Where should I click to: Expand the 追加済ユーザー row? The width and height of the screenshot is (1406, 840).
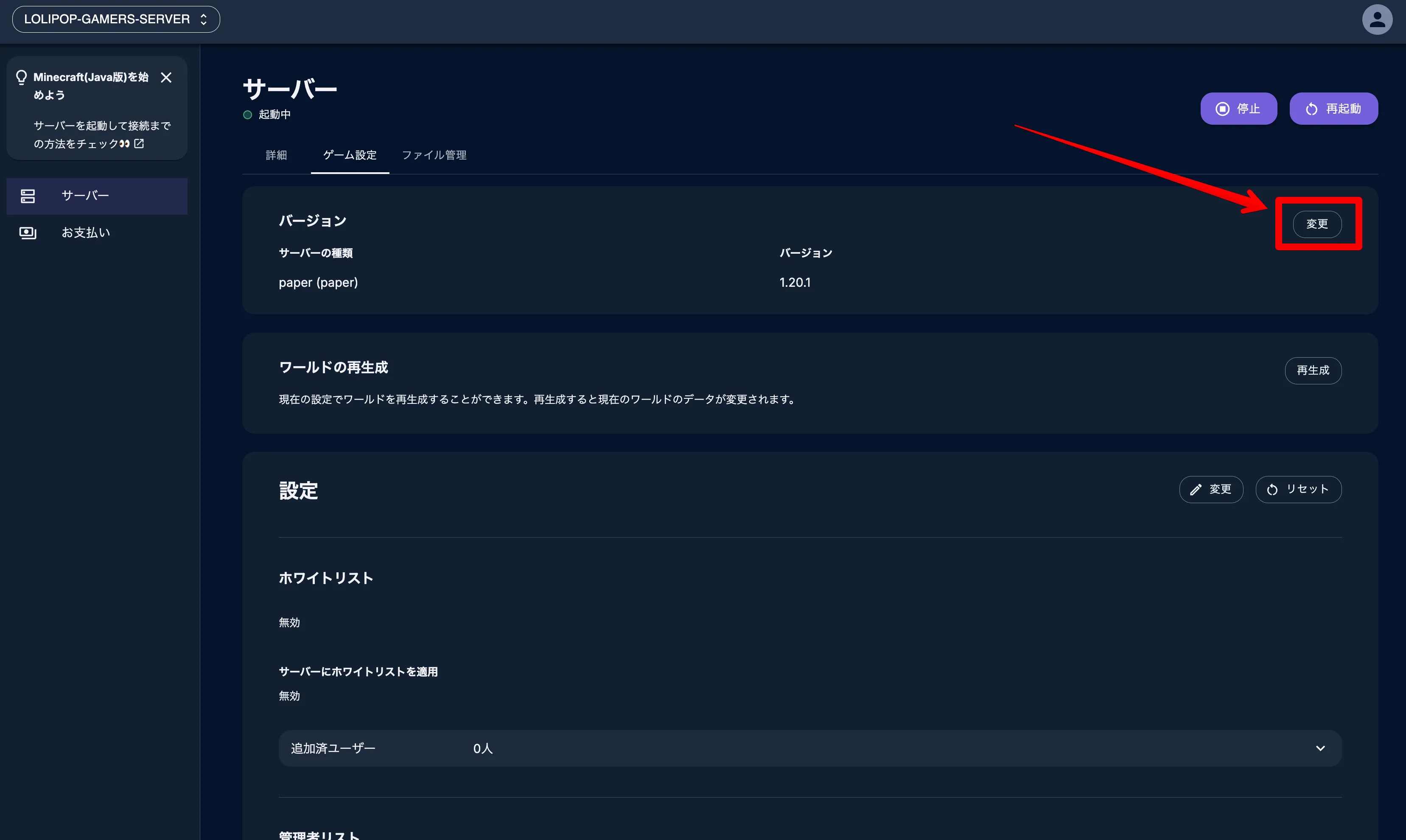810,748
